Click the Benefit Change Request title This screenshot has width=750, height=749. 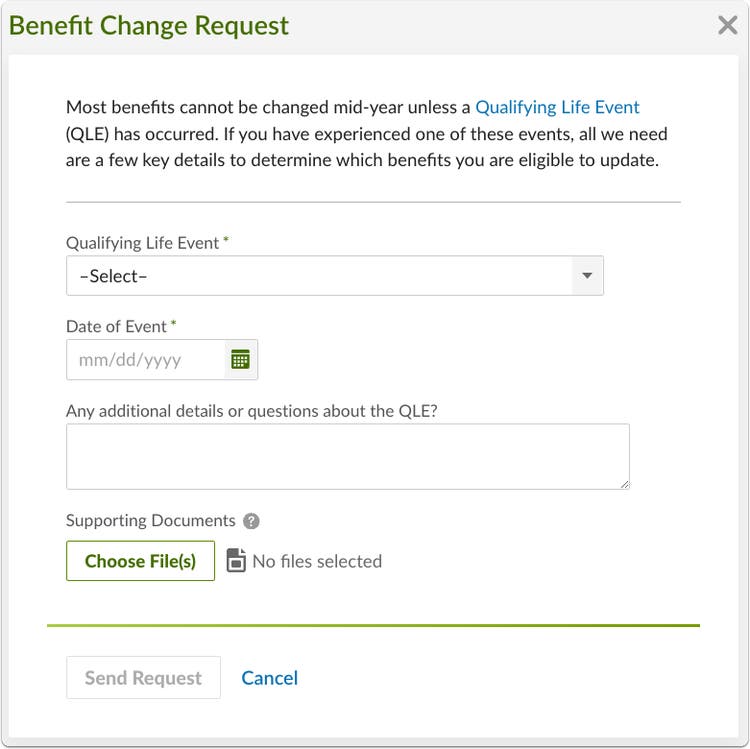pyautogui.click(x=149, y=25)
